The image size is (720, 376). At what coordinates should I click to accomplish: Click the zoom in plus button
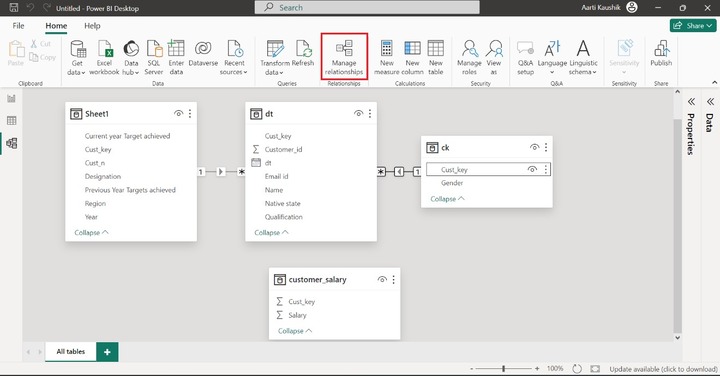pos(537,369)
